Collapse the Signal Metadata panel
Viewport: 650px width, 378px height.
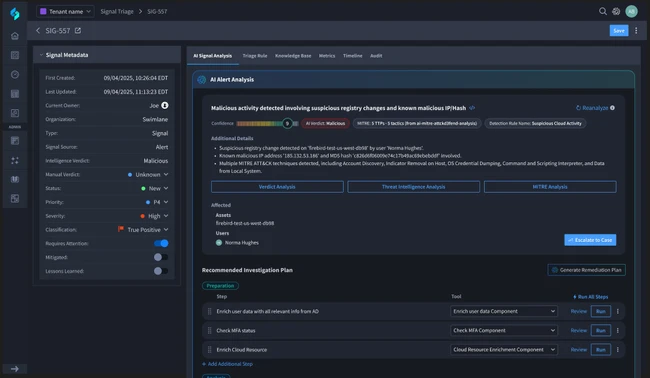point(41,55)
